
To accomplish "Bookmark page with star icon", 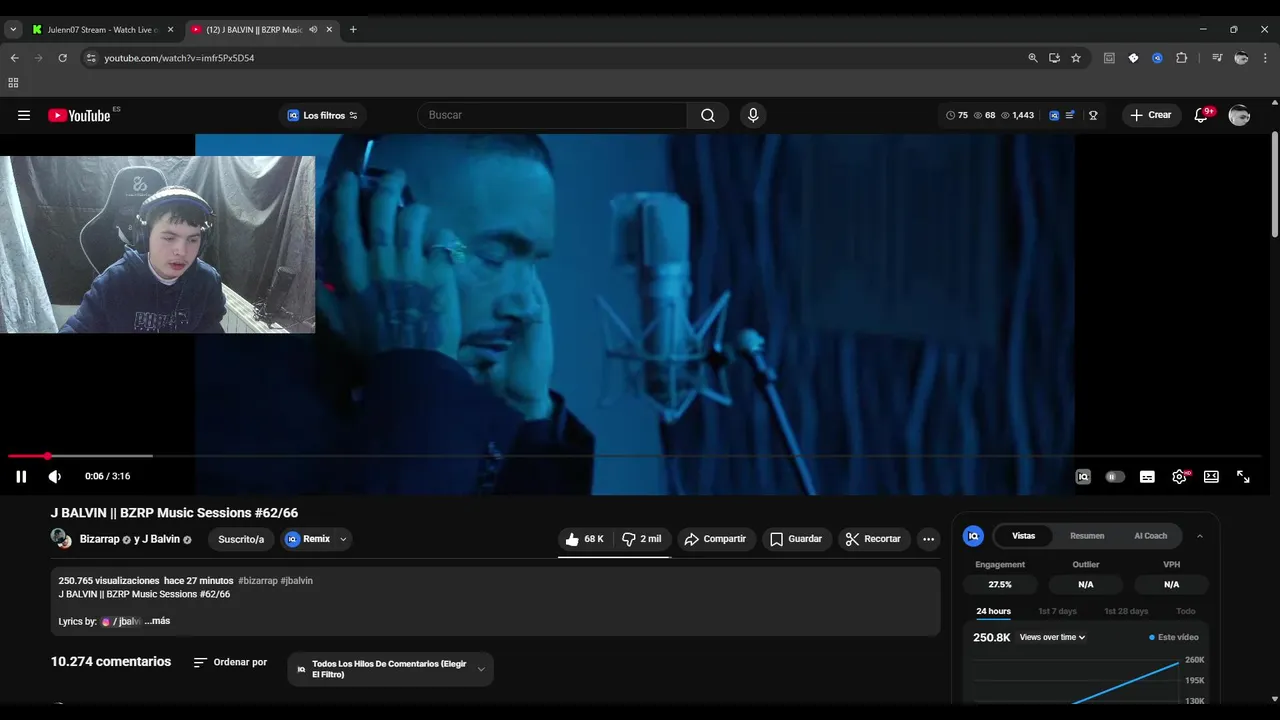I will (1076, 58).
